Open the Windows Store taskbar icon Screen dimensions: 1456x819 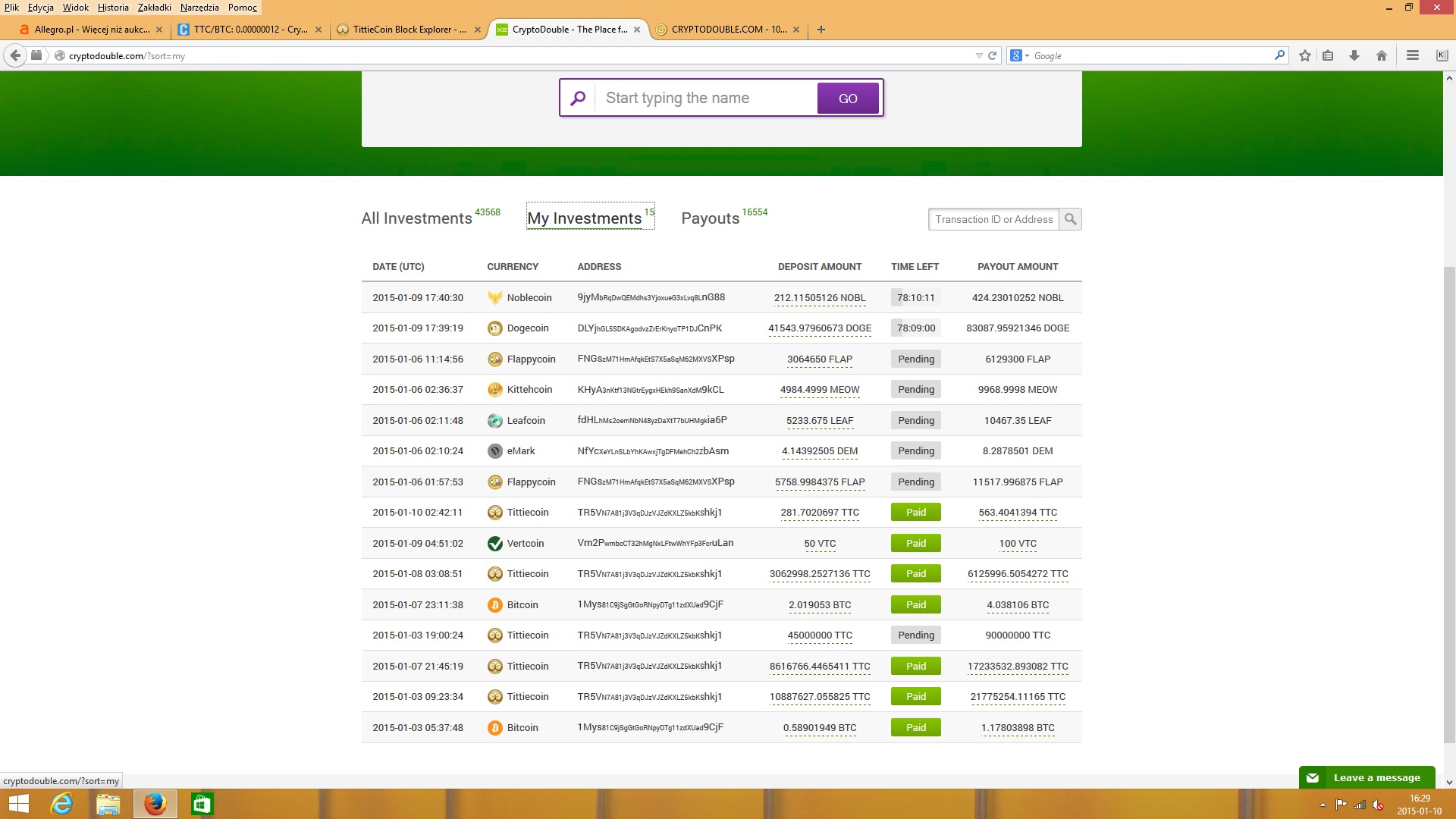click(x=202, y=804)
